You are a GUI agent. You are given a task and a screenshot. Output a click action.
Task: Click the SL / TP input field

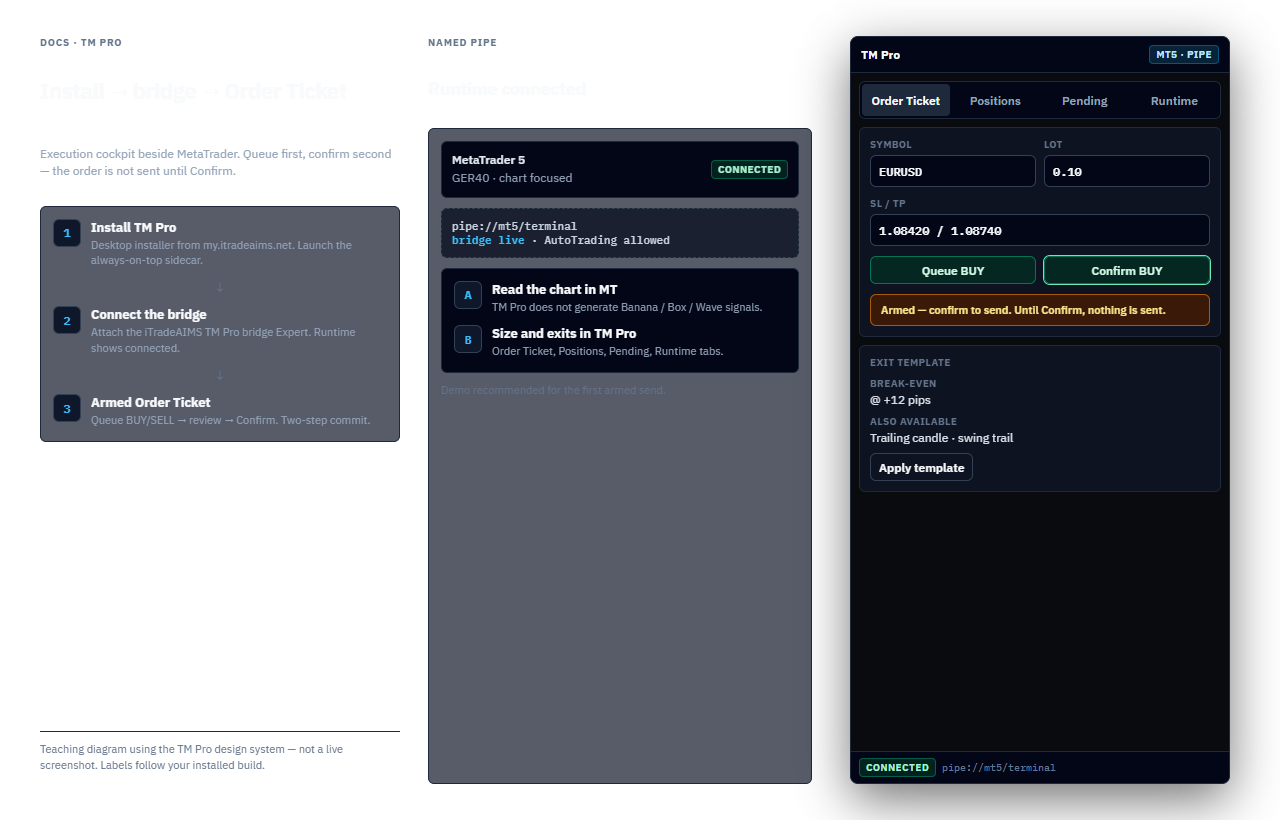[1040, 230]
